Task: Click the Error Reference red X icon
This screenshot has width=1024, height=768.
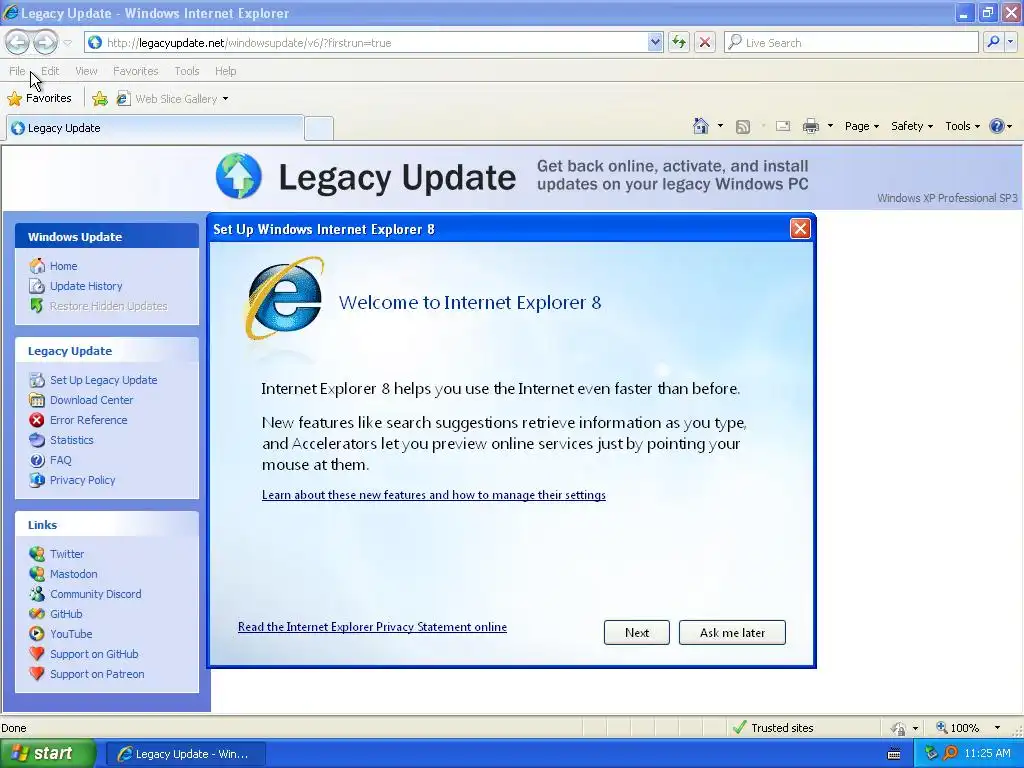Action: (37, 420)
